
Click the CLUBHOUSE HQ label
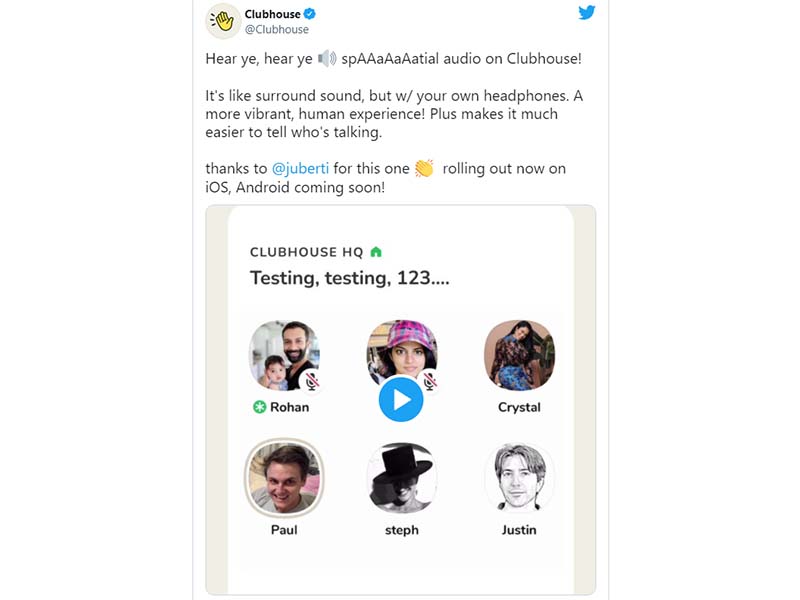click(306, 252)
